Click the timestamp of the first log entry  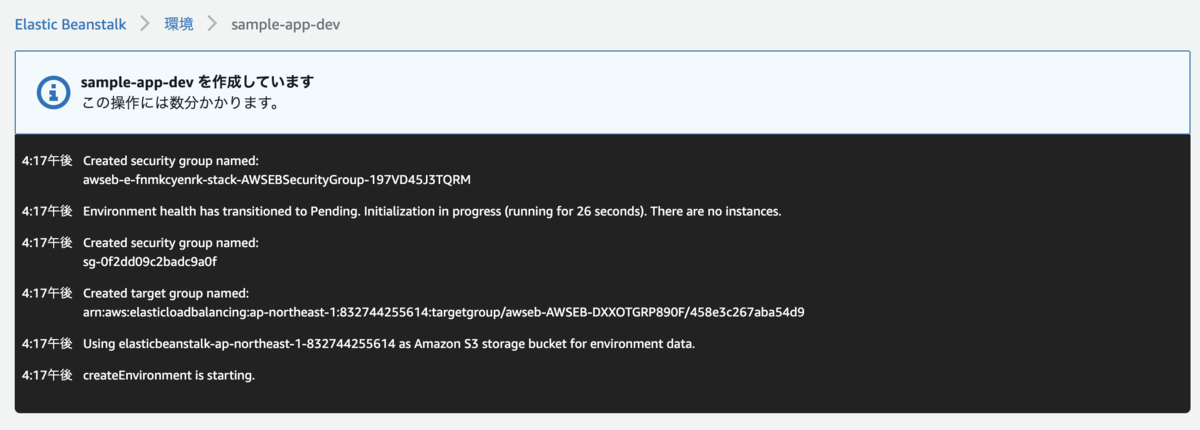47,160
